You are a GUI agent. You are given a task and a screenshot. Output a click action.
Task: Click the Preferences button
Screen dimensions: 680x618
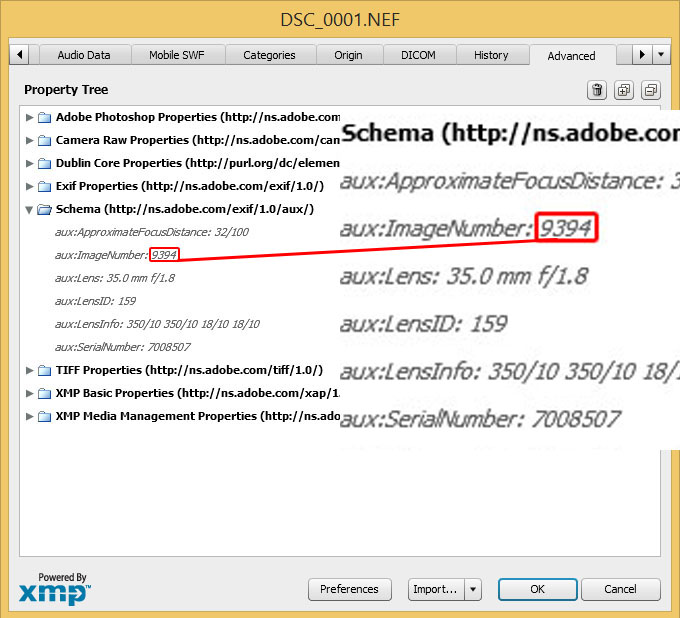[x=349, y=589]
